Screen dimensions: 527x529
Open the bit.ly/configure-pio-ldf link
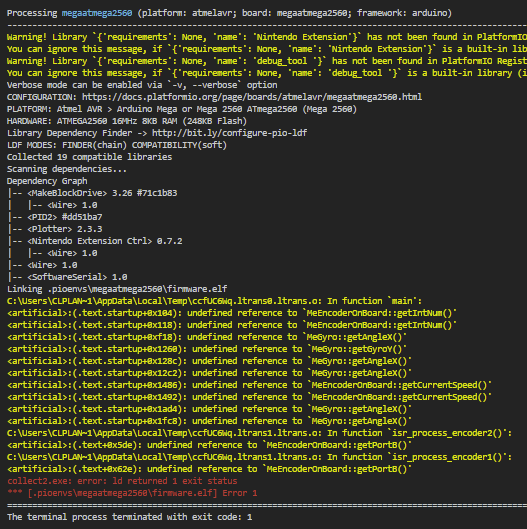(x=229, y=133)
